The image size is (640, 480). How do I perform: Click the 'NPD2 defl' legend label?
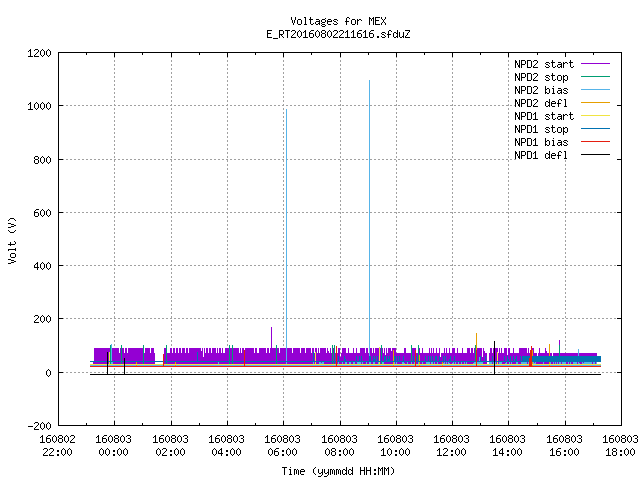coord(541,103)
